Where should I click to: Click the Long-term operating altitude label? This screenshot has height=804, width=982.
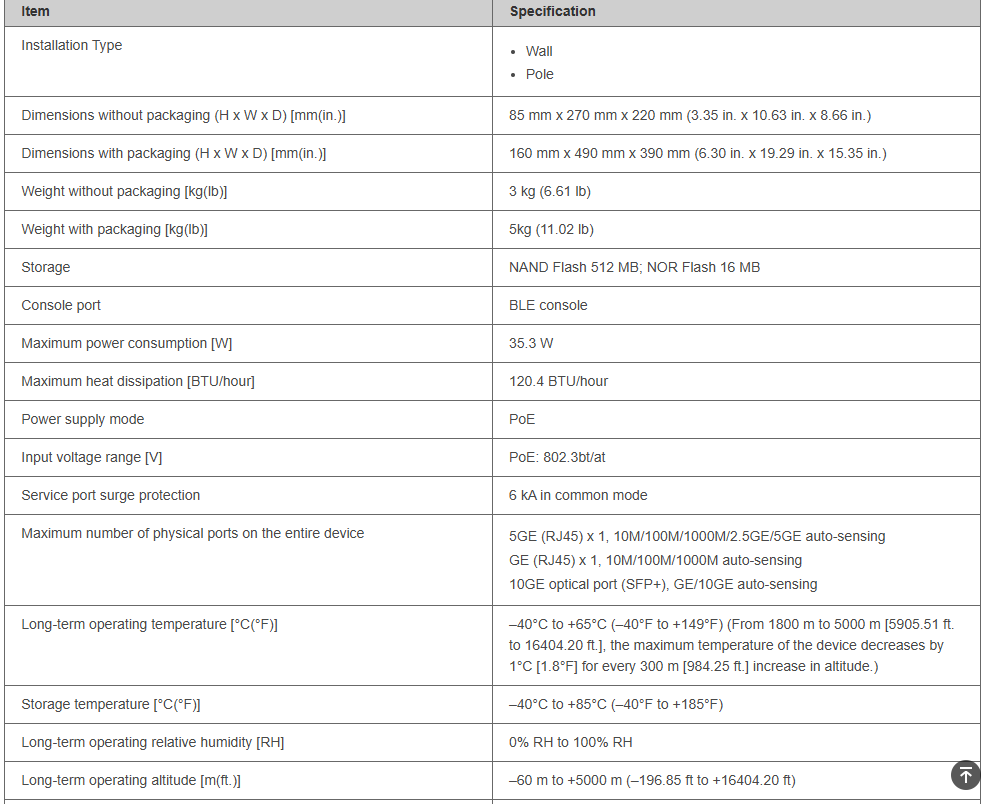[131, 781]
